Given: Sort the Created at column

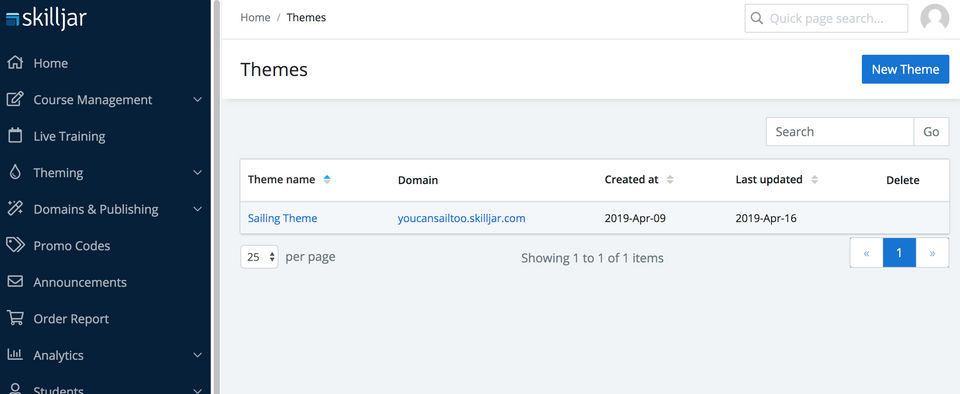Looking at the screenshot, I should point(670,180).
